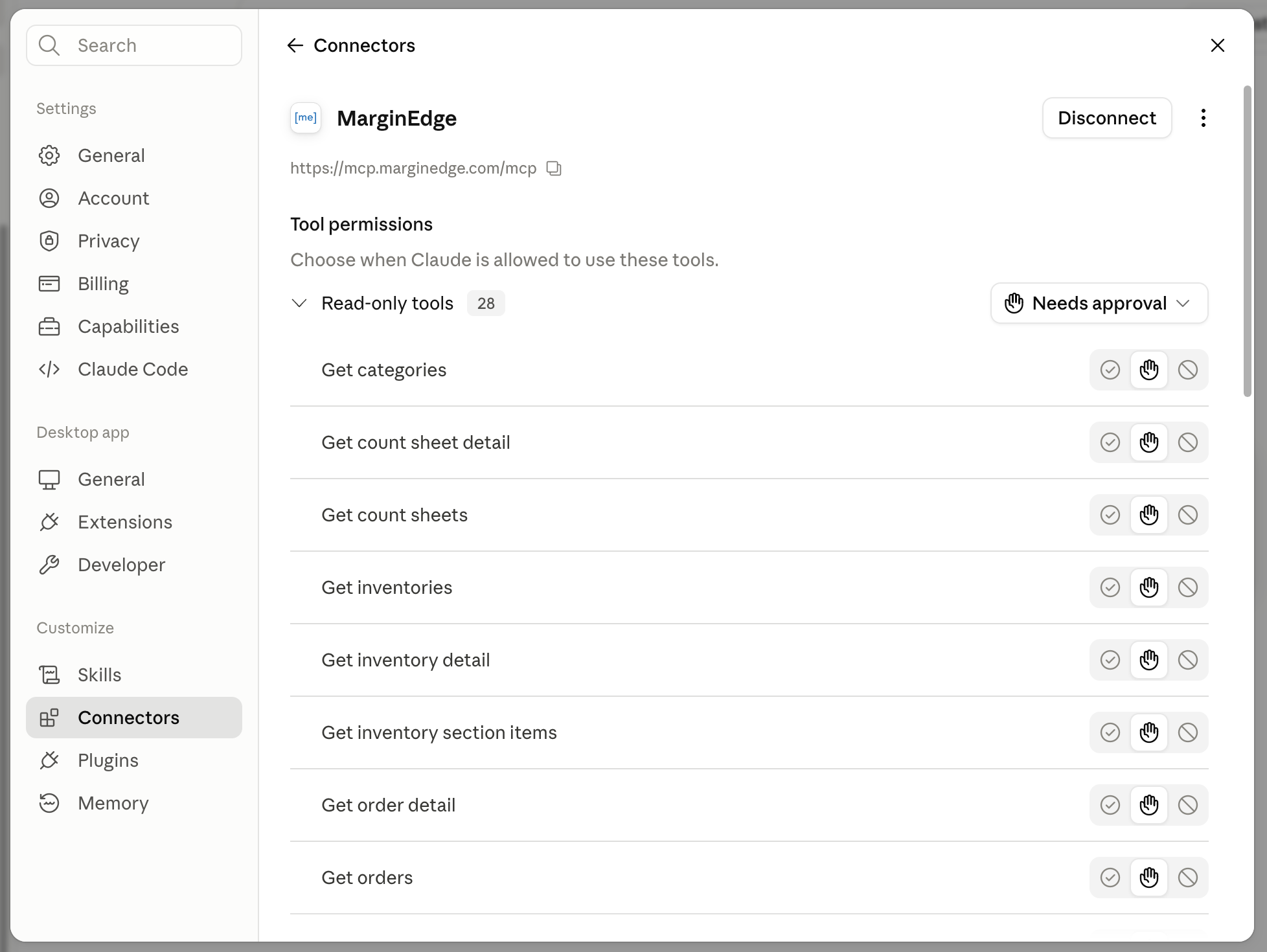Set Get count sheets to needs approval
Viewport: 1267px width, 952px height.
click(1149, 515)
